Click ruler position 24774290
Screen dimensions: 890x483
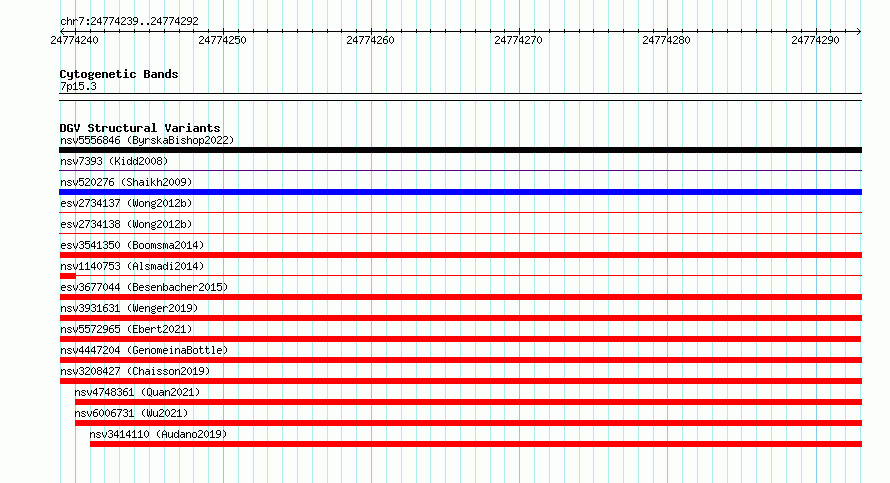(x=815, y=40)
